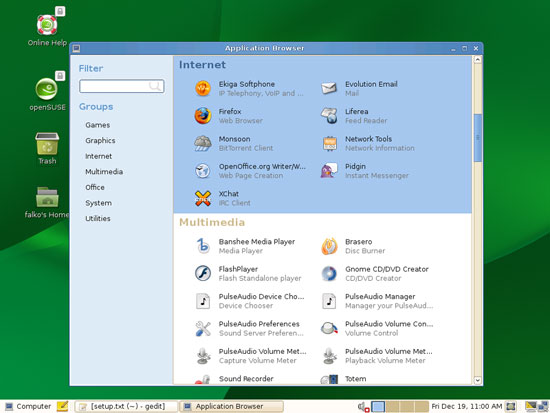Viewport: 550px width, 413px height.
Task: Open Totem player entry
Action: point(343,379)
